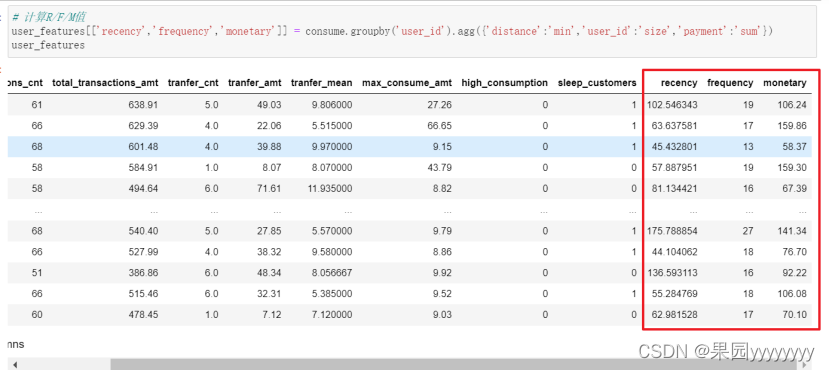Click the monetary value 58.37

795,147
